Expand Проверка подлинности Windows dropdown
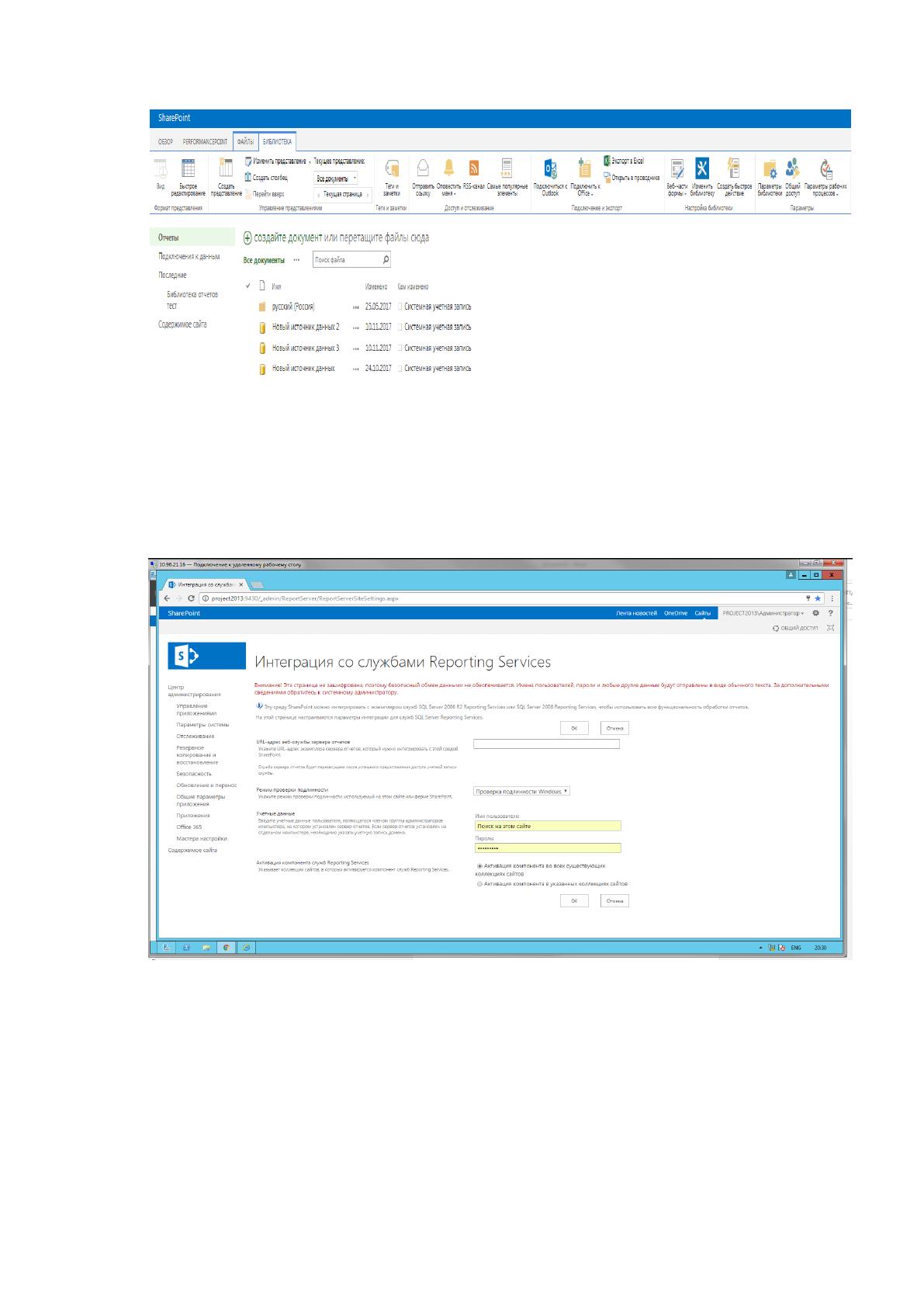Screen dimensions: 924x1307 [x=521, y=791]
